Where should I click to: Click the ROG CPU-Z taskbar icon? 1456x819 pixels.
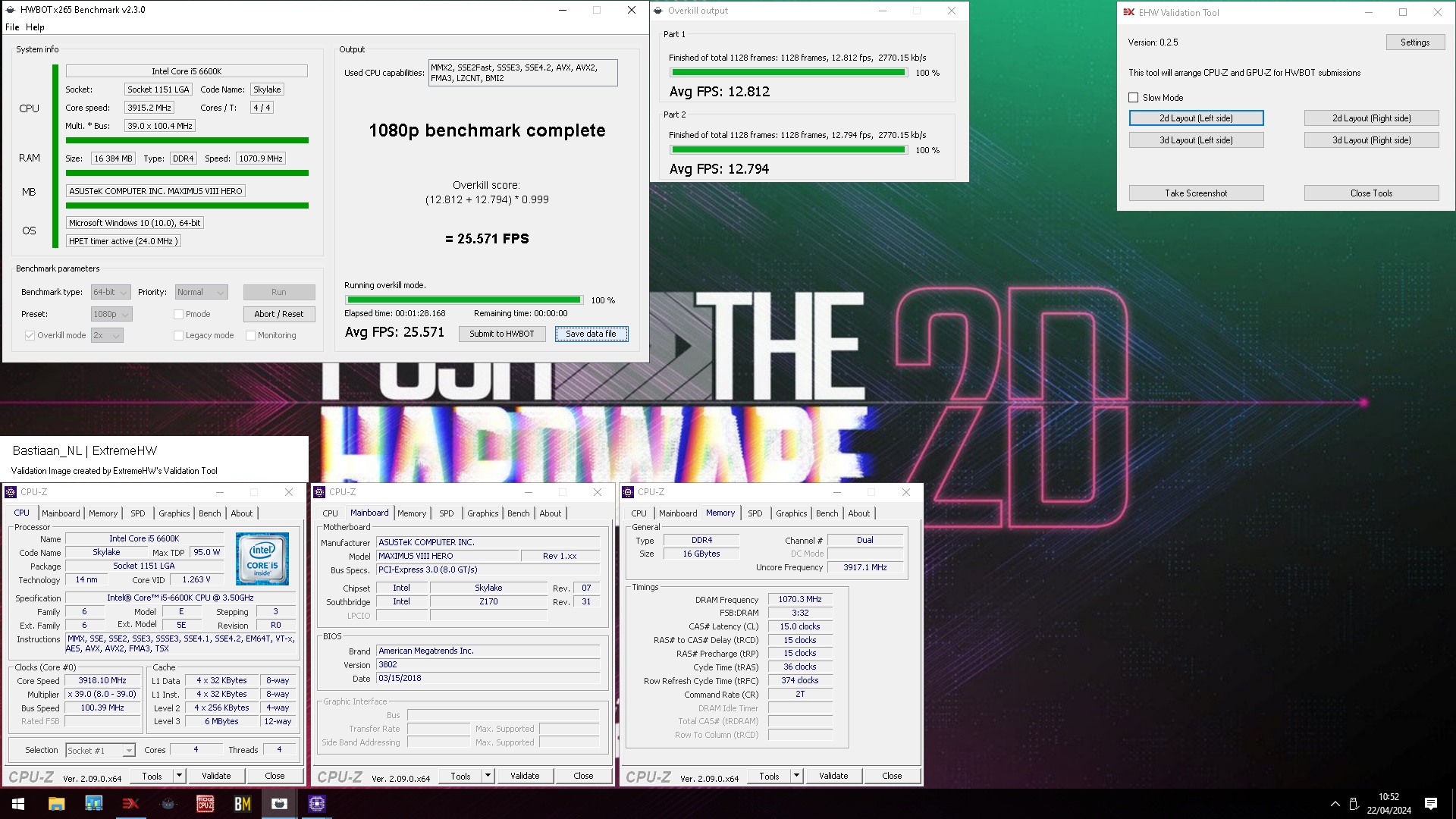click(205, 804)
